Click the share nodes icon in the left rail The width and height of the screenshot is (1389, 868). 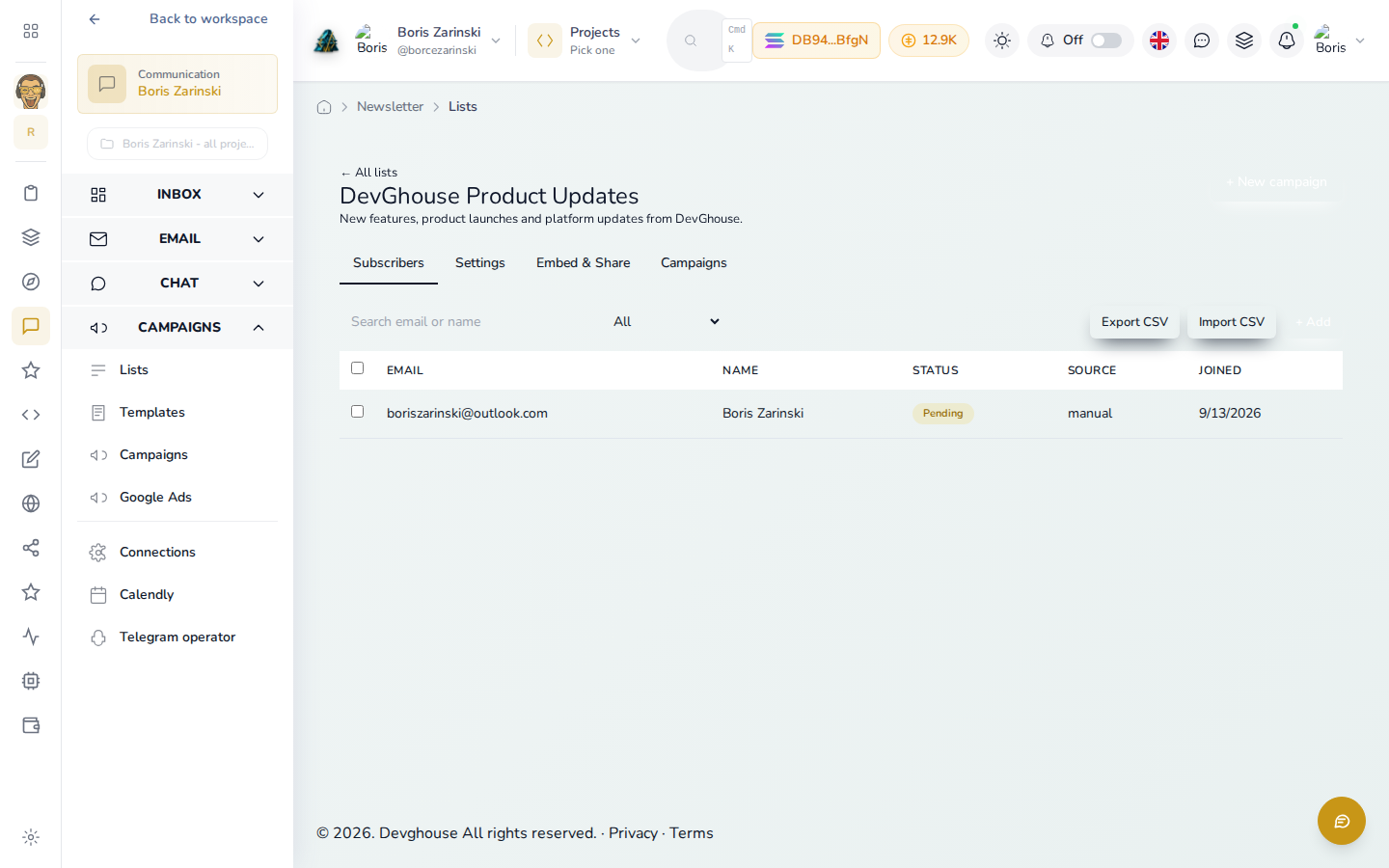31,548
